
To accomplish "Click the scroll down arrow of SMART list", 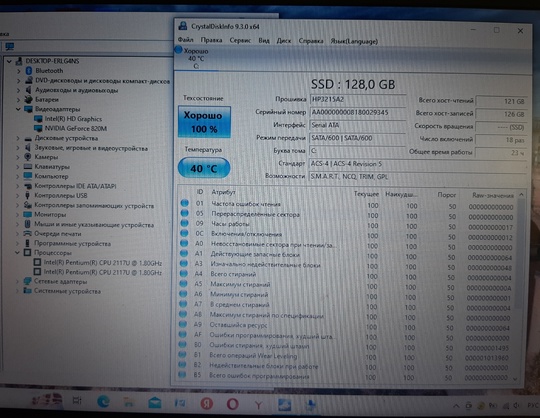I will tap(515, 379).
